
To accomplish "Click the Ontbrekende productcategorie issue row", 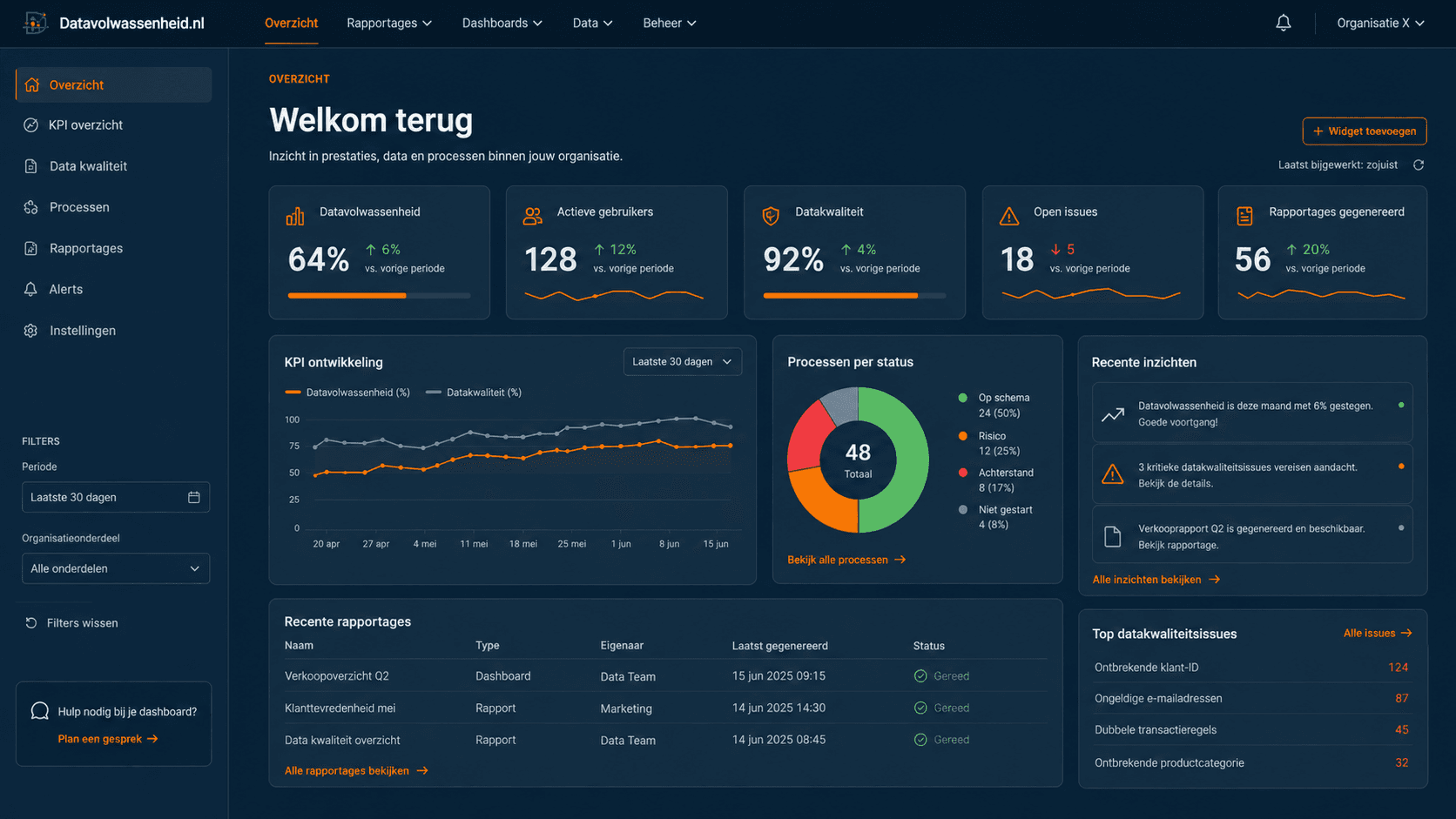I will click(1252, 762).
